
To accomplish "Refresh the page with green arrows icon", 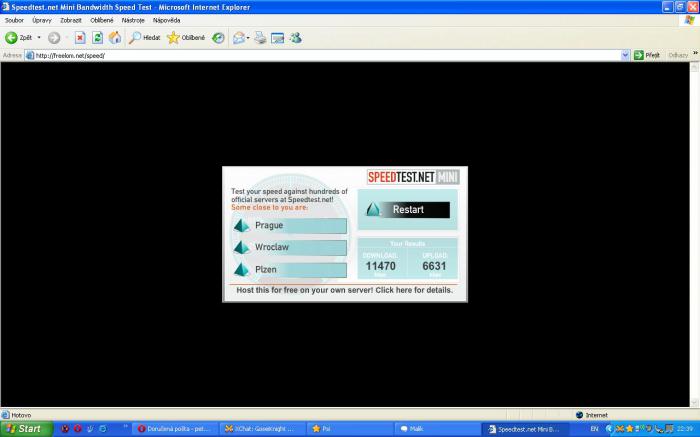I will click(x=97, y=38).
